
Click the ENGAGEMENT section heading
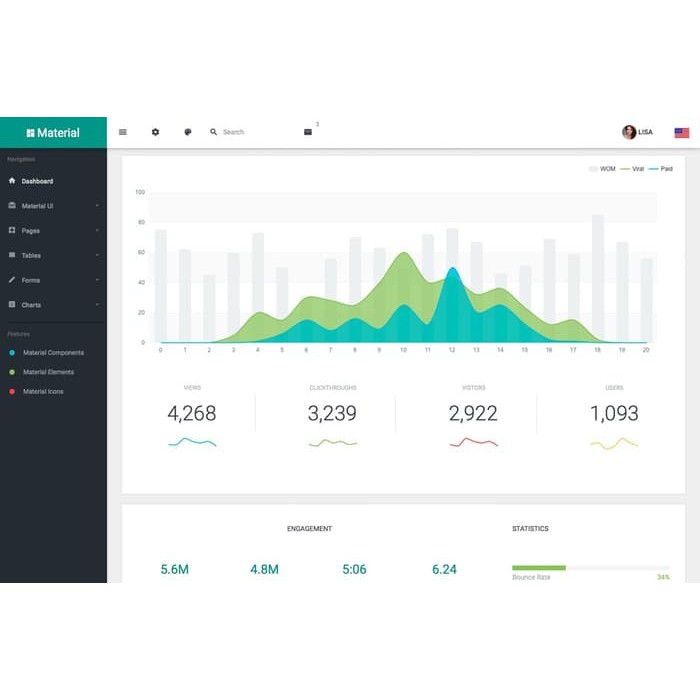point(309,529)
